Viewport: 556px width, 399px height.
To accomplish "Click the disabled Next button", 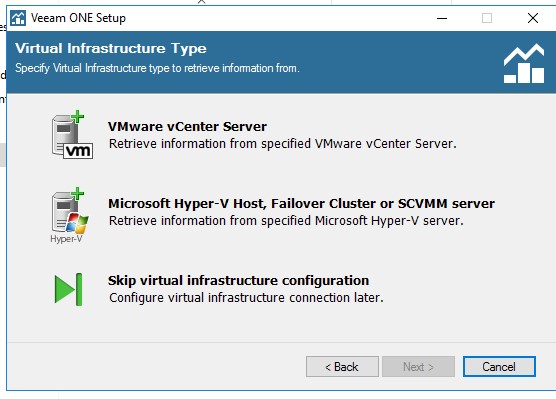I will click(418, 366).
